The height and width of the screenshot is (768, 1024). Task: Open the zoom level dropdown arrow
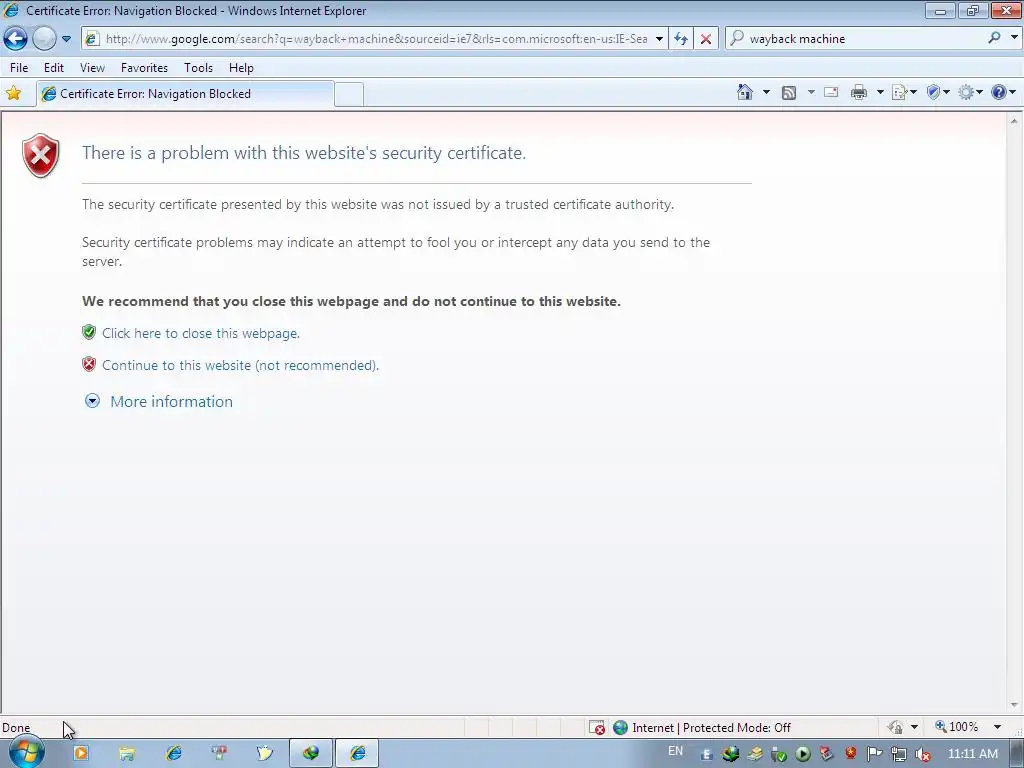(997, 727)
